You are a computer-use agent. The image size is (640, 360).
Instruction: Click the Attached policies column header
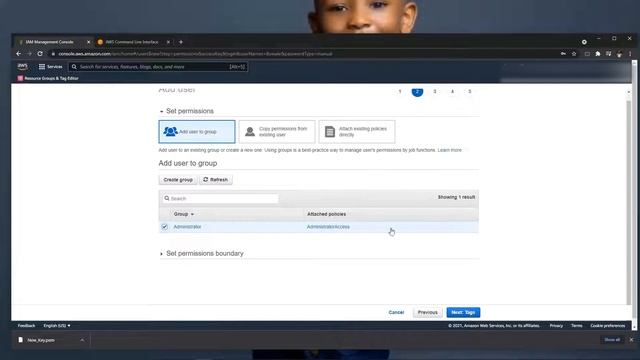327,214
